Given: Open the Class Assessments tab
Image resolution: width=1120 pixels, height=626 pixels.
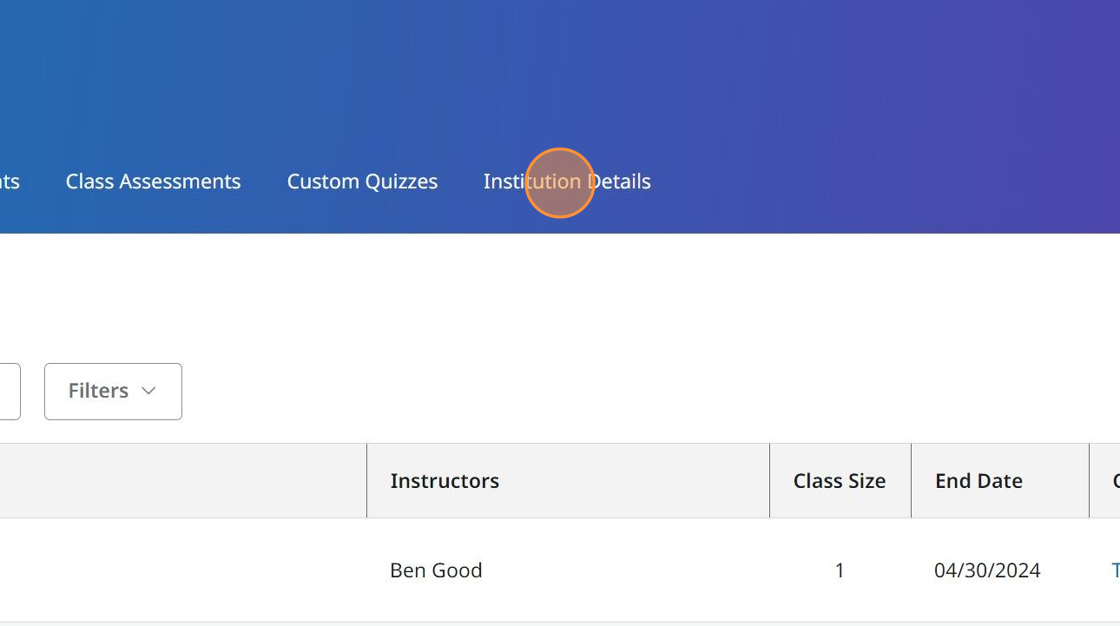Looking at the screenshot, I should tap(152, 181).
